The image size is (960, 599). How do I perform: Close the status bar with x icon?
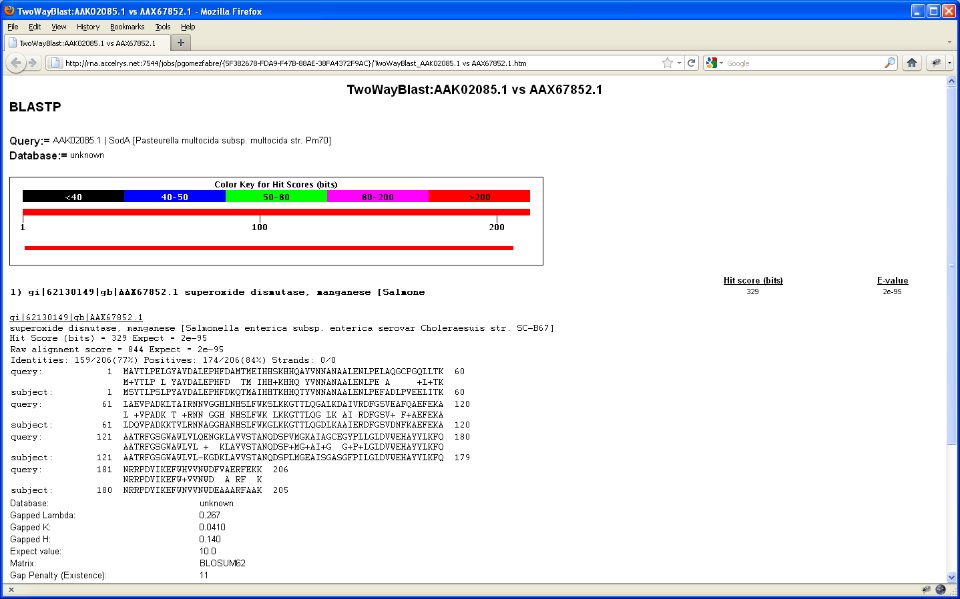11,590
